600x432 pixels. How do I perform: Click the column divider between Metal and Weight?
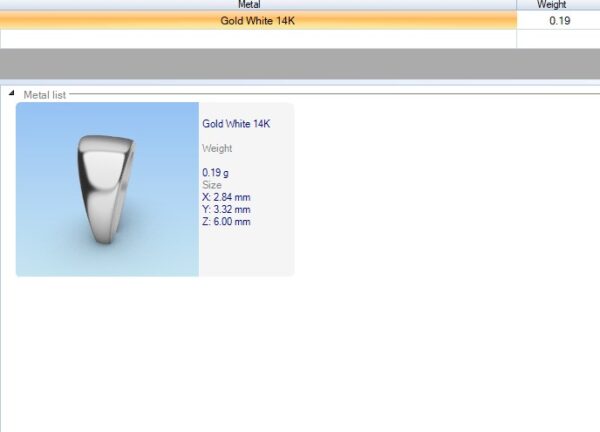[517, 5]
